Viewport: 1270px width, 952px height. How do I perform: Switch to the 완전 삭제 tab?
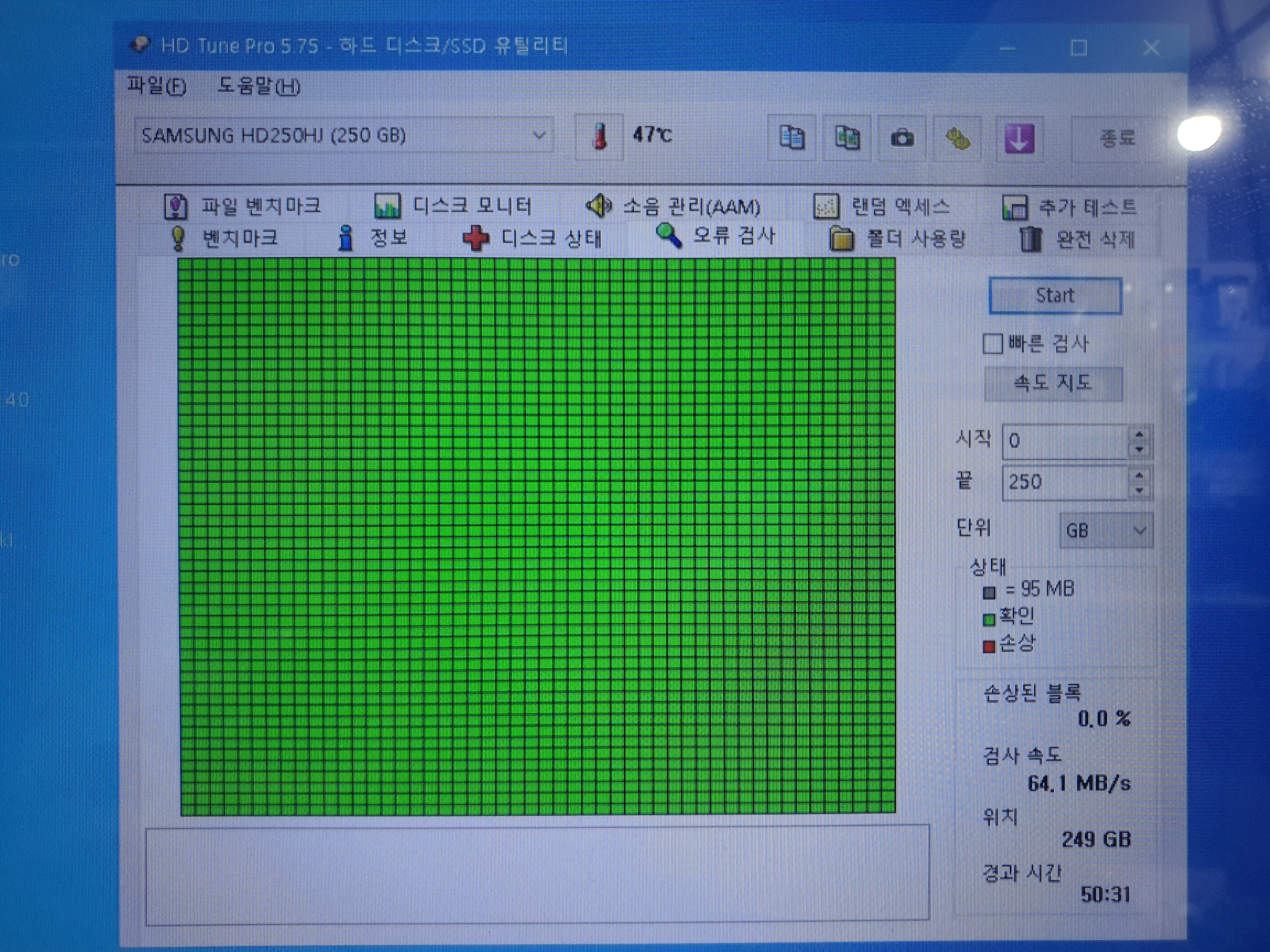click(x=1077, y=239)
